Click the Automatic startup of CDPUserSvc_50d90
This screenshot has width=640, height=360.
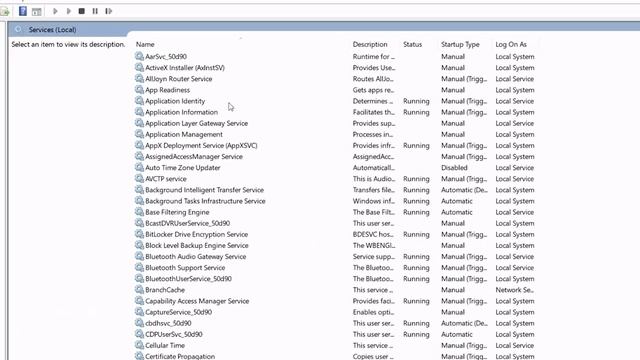coord(456,334)
